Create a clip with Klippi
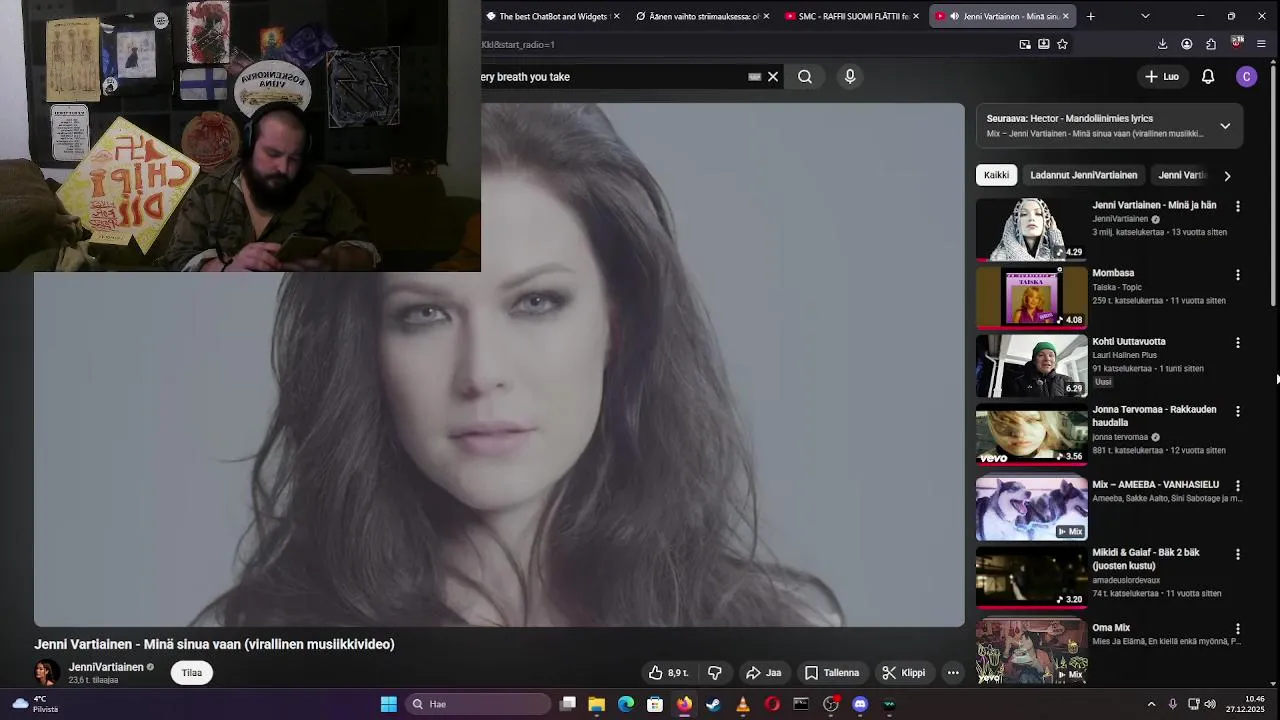 pos(904,673)
